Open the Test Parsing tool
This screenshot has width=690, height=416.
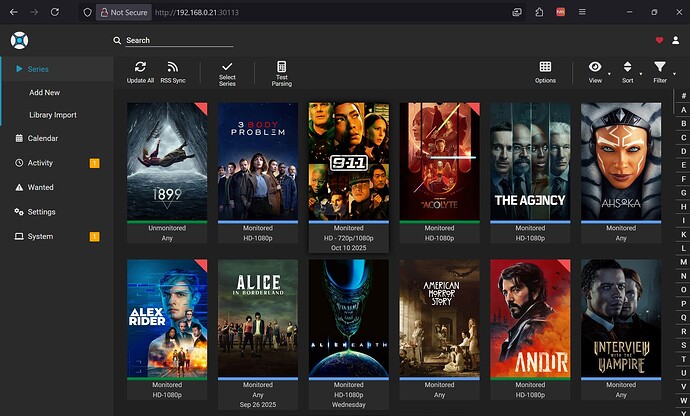coord(282,73)
